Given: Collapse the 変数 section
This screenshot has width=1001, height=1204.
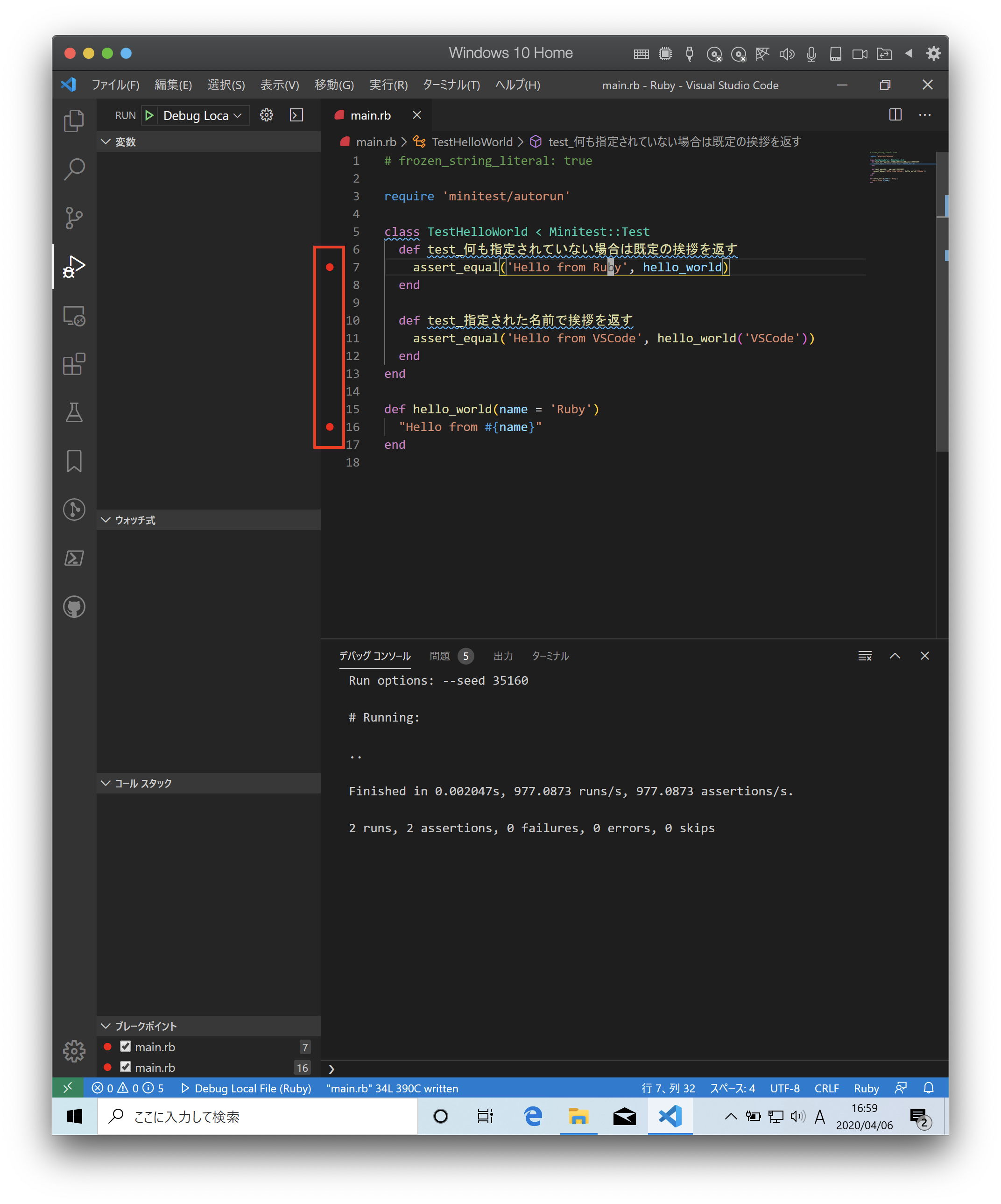Looking at the screenshot, I should (x=106, y=142).
